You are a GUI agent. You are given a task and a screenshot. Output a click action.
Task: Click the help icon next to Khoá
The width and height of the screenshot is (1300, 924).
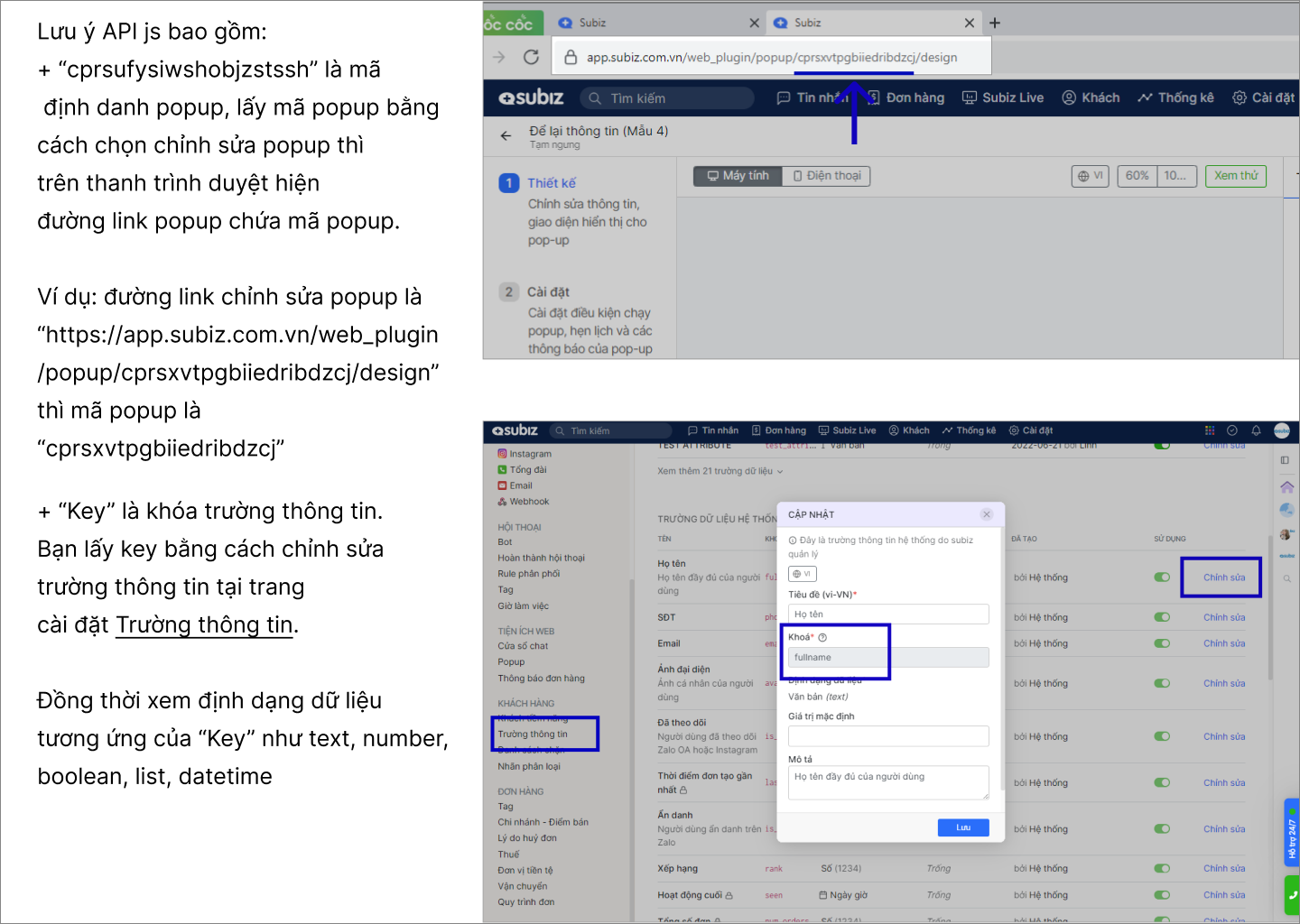[x=822, y=637]
